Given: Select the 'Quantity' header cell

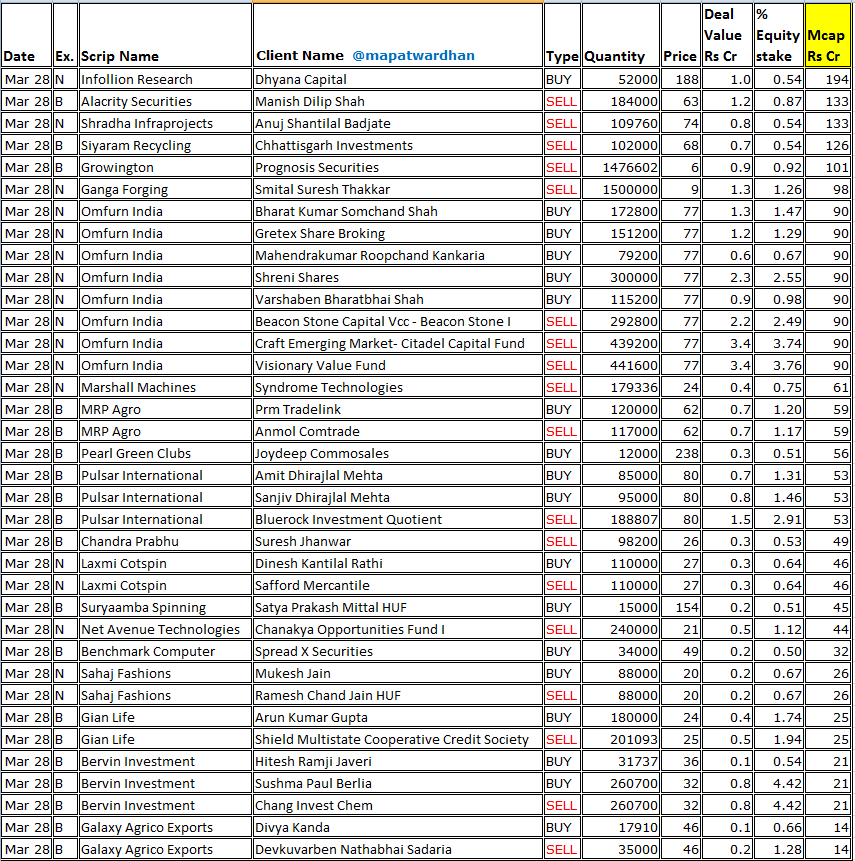Looking at the screenshot, I should coord(621,35).
